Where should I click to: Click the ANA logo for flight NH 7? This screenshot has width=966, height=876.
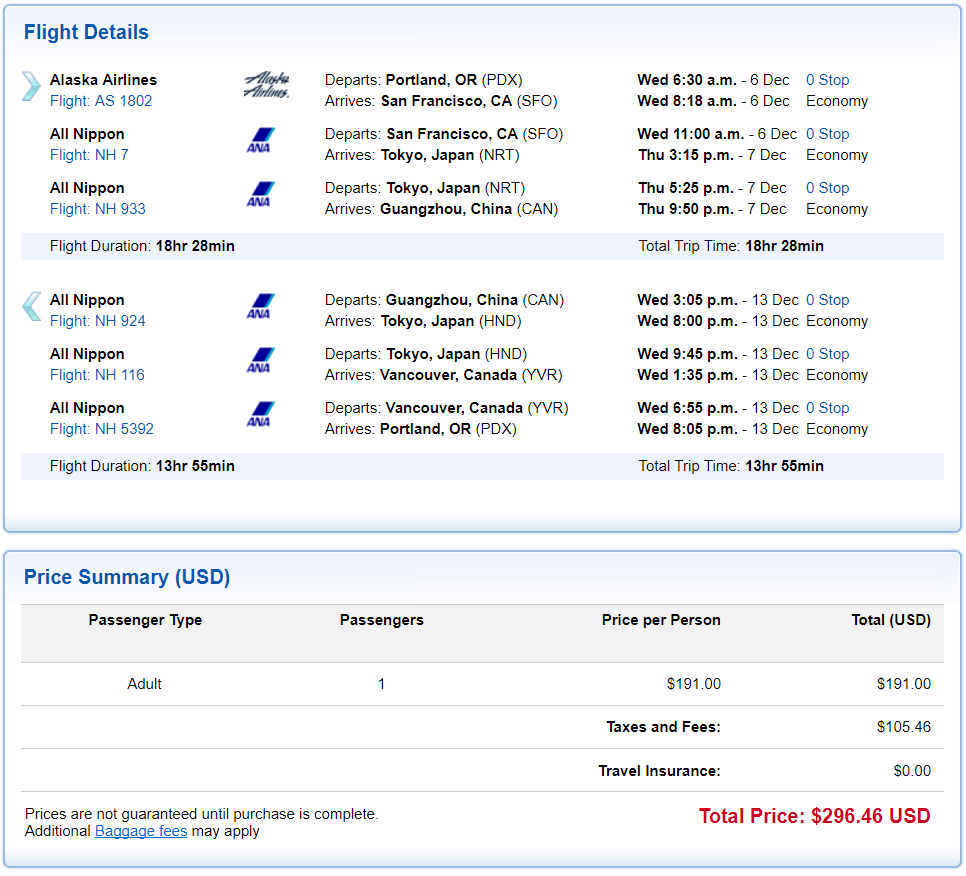(261, 140)
